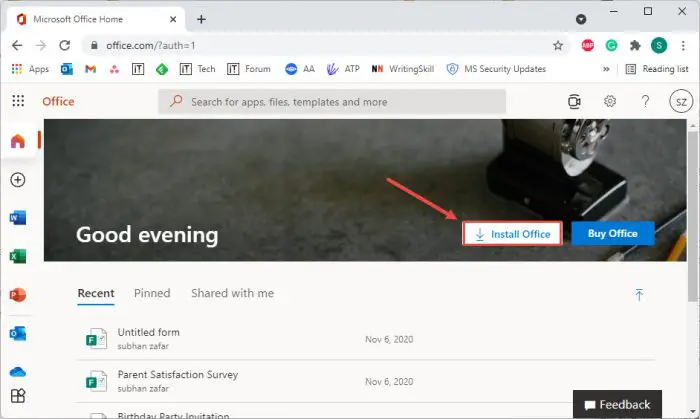
Task: Open the ATP bookmark
Action: (x=343, y=69)
